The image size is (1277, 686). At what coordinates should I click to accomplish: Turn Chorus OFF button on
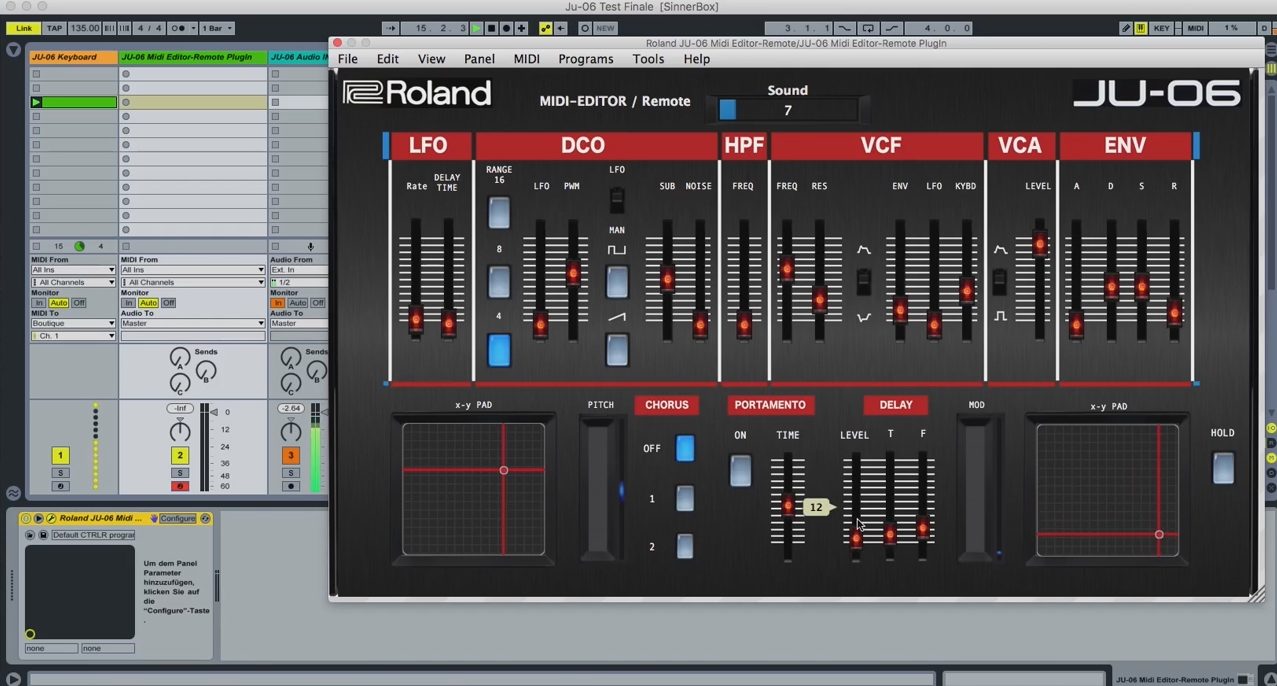(x=685, y=448)
